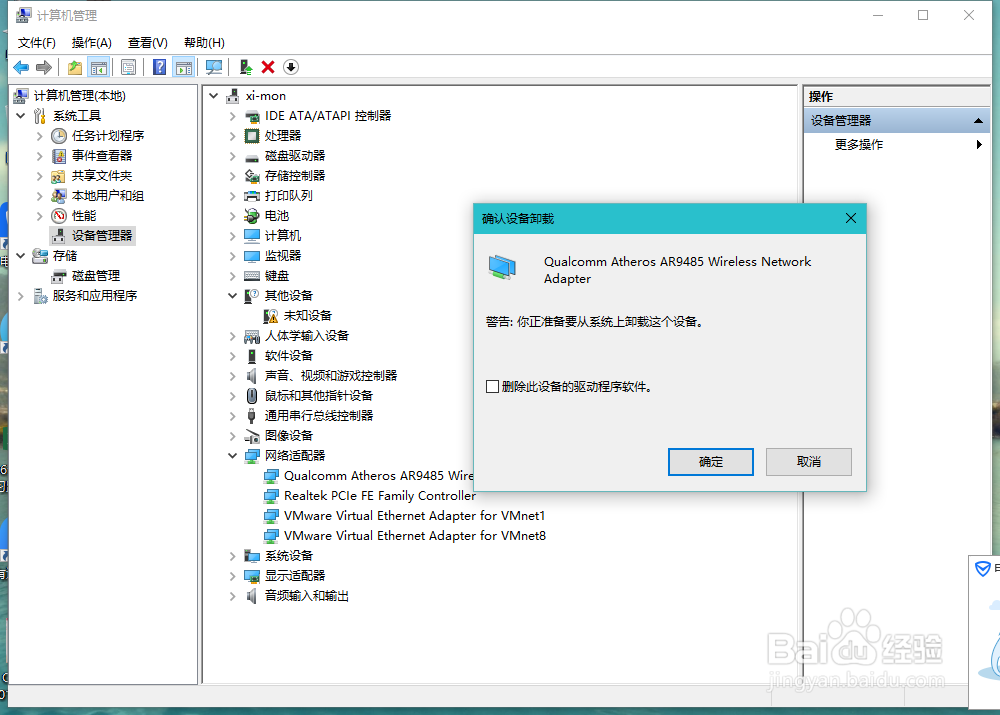Expand the 服务和应用程序 node

click(x=20, y=296)
